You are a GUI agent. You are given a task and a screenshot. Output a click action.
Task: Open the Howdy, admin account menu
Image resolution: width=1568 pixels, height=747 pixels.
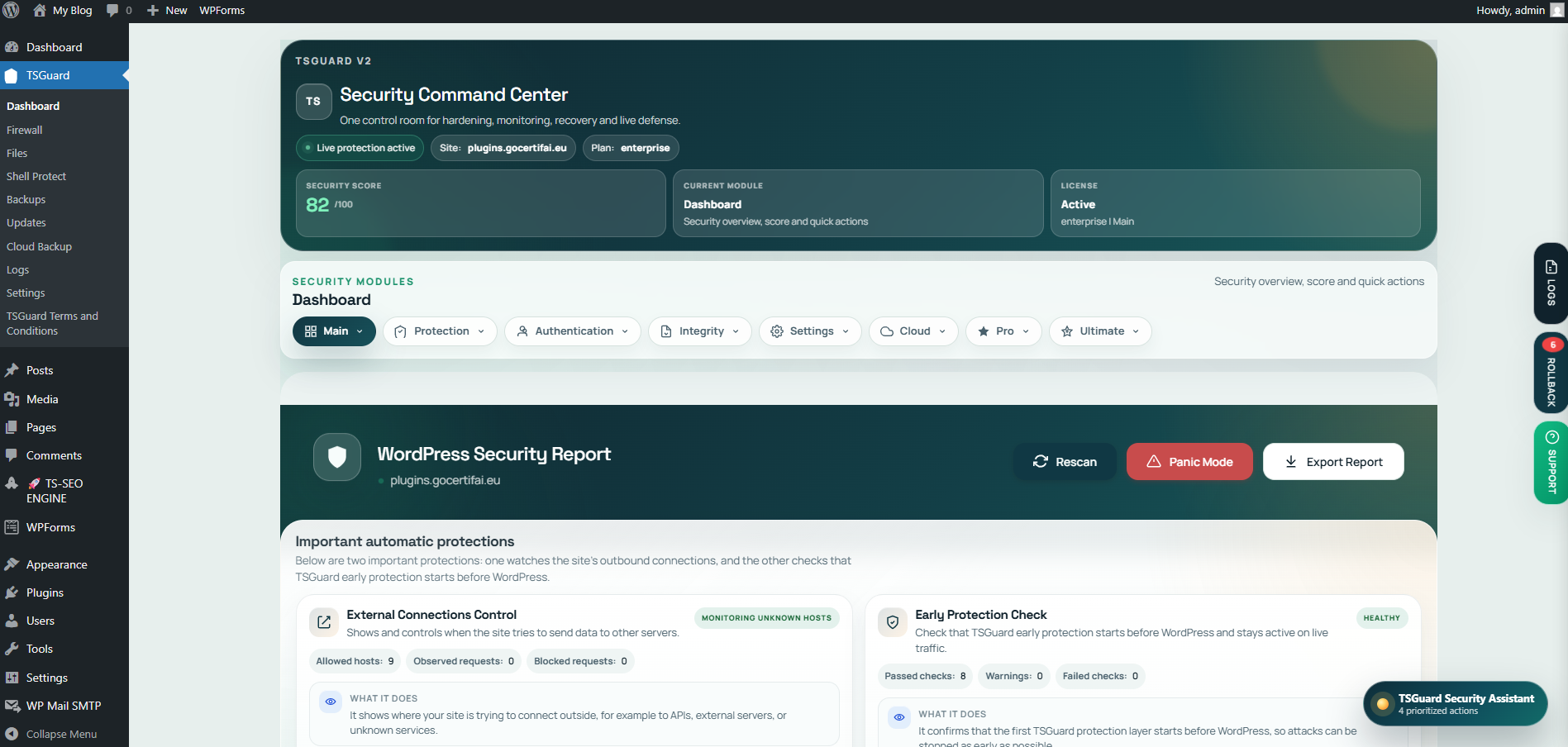tap(1519, 10)
